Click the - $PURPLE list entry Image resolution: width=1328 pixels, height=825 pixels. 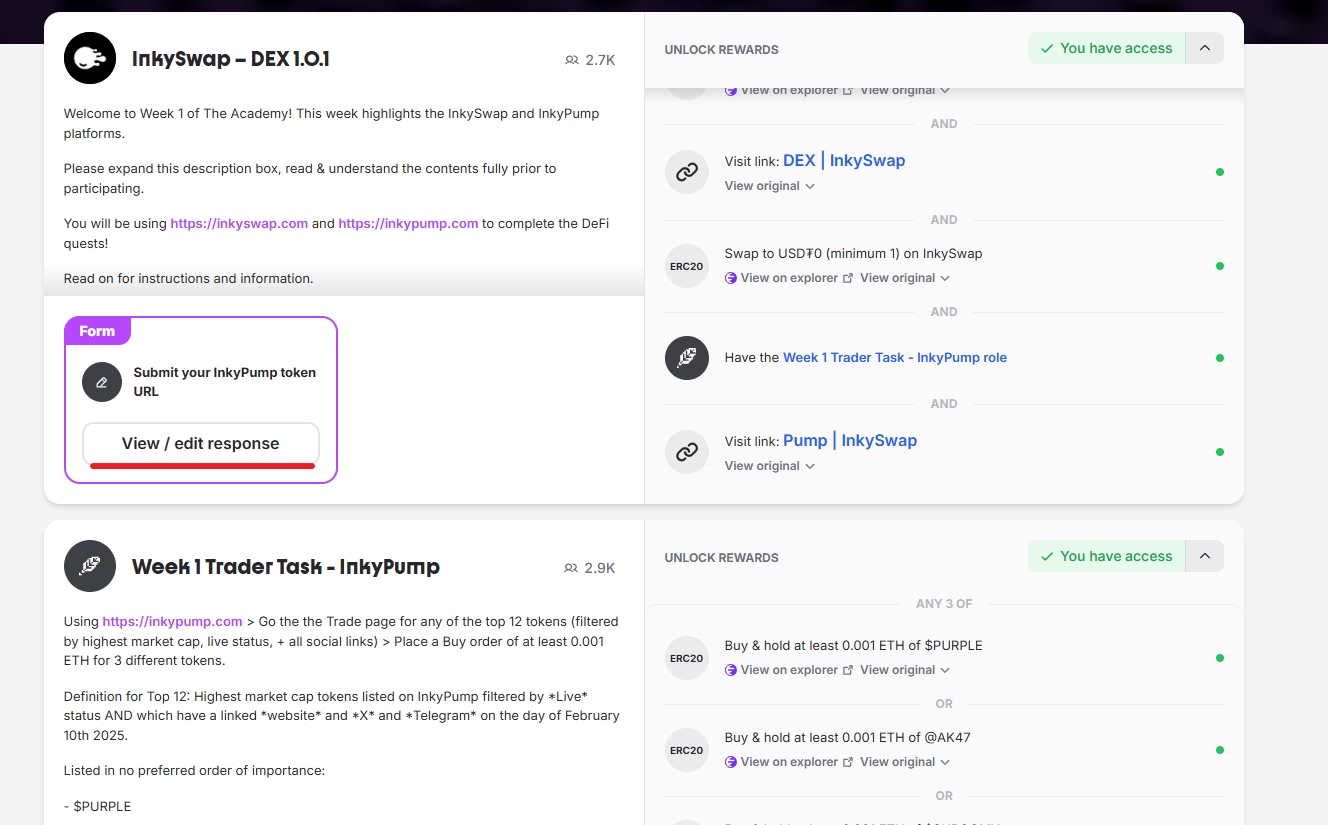click(97, 806)
